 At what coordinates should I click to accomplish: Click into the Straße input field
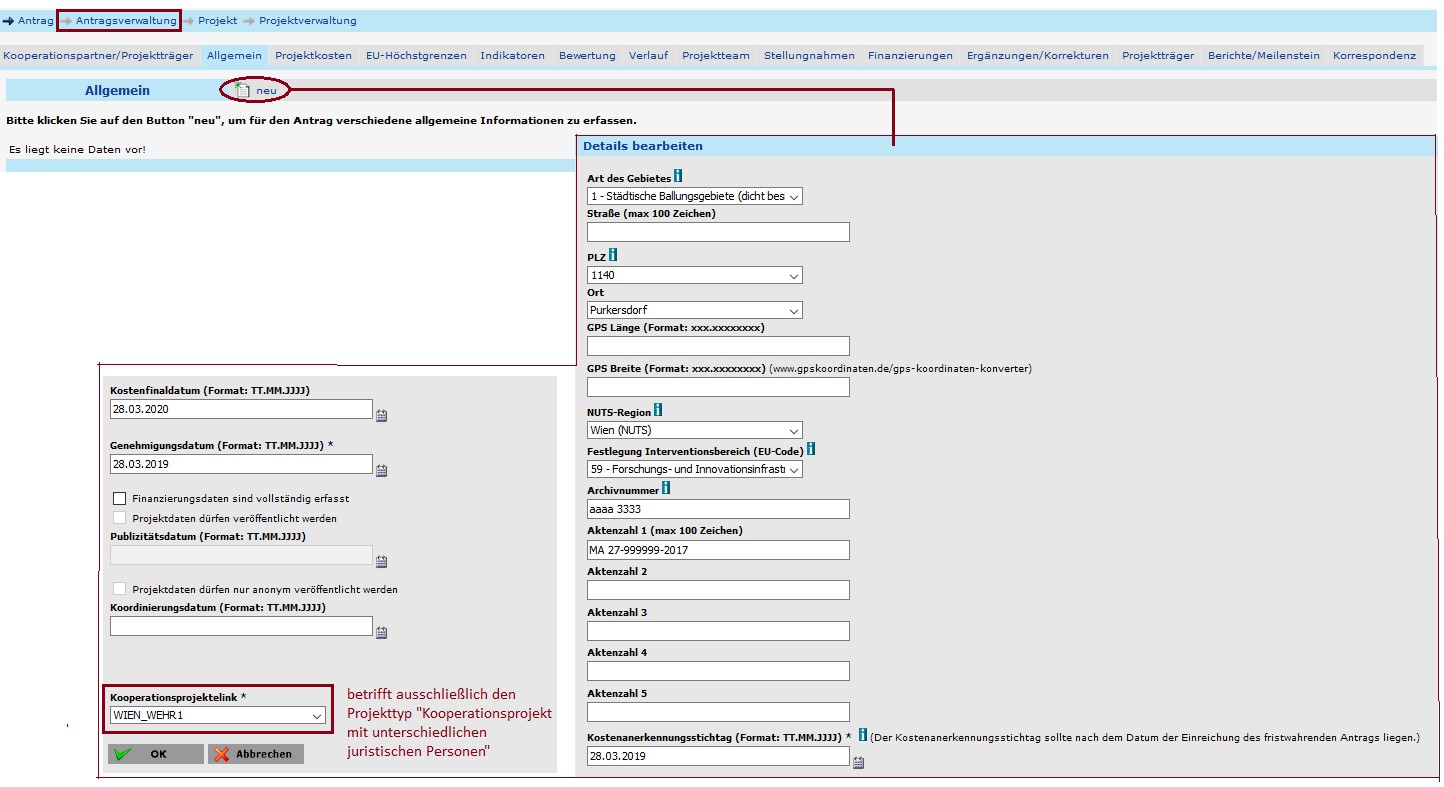[x=718, y=232]
